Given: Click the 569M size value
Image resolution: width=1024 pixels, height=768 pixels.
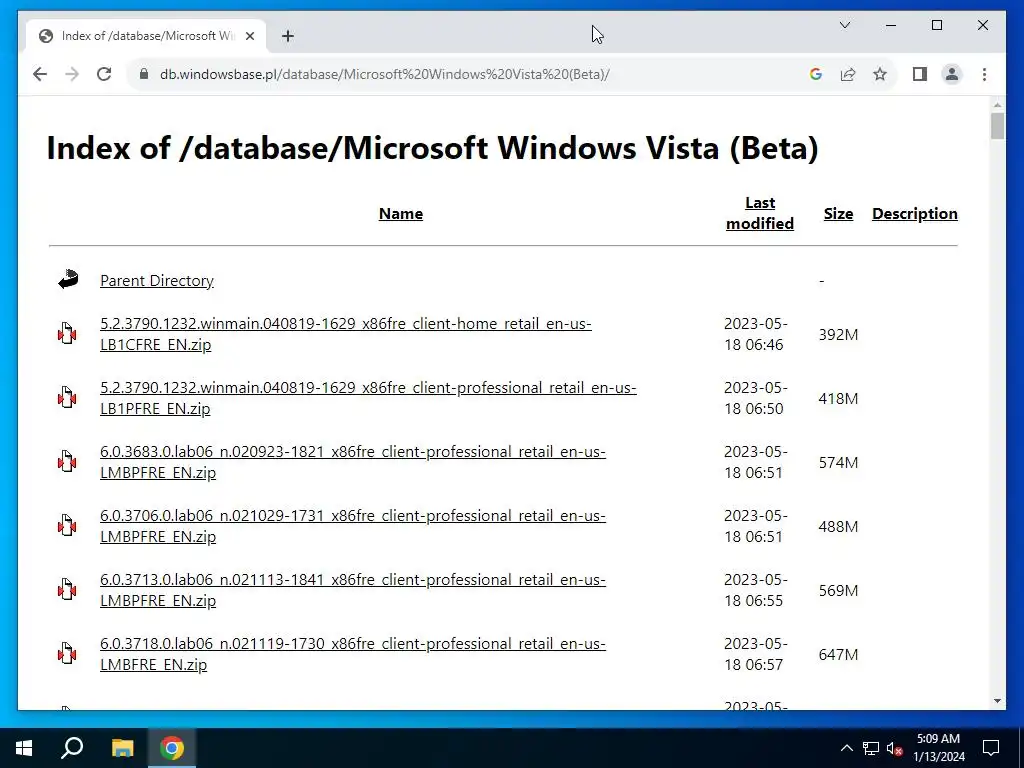Looking at the screenshot, I should pyautogui.click(x=838, y=590).
